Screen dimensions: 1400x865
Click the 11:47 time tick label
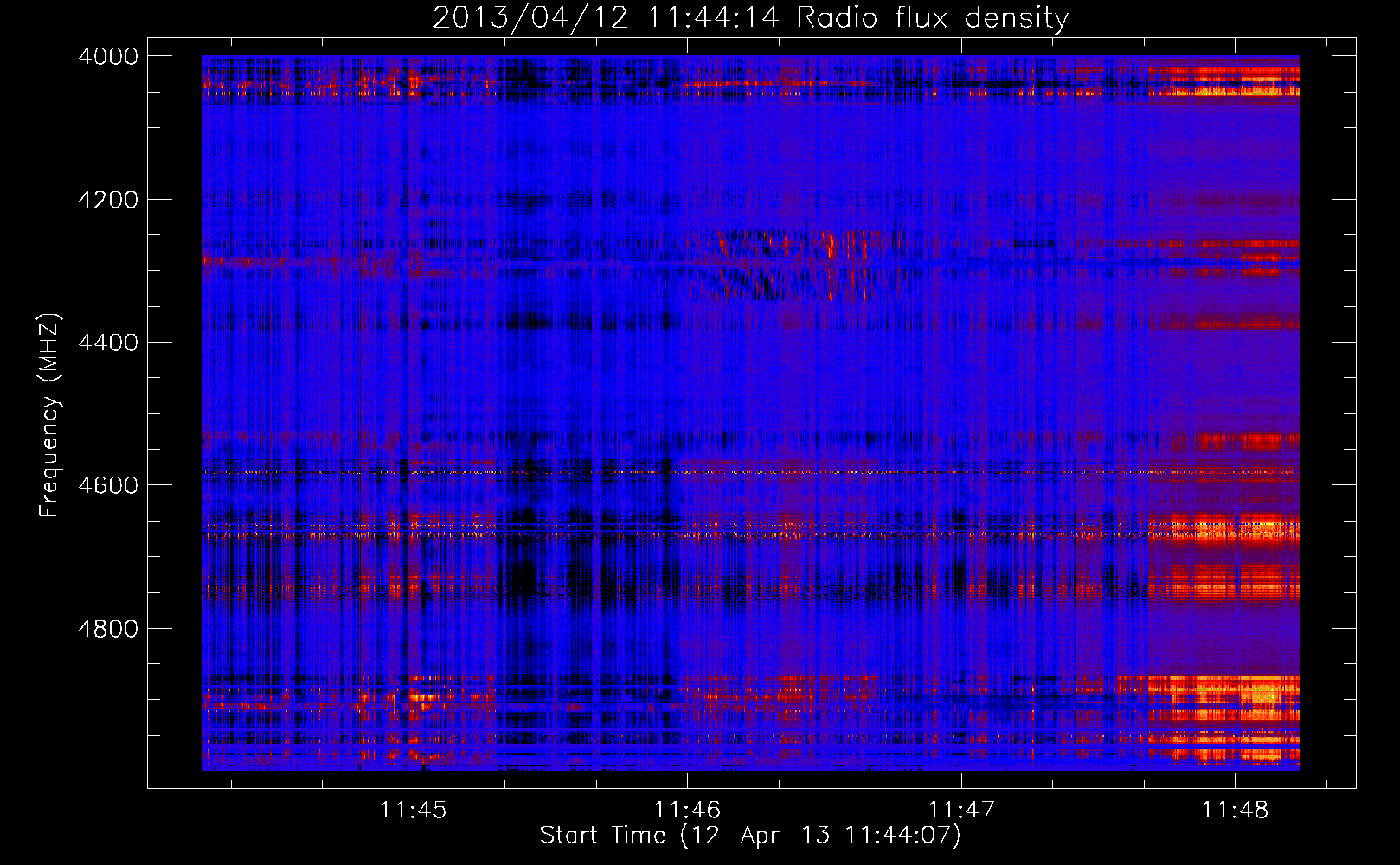coord(961,810)
